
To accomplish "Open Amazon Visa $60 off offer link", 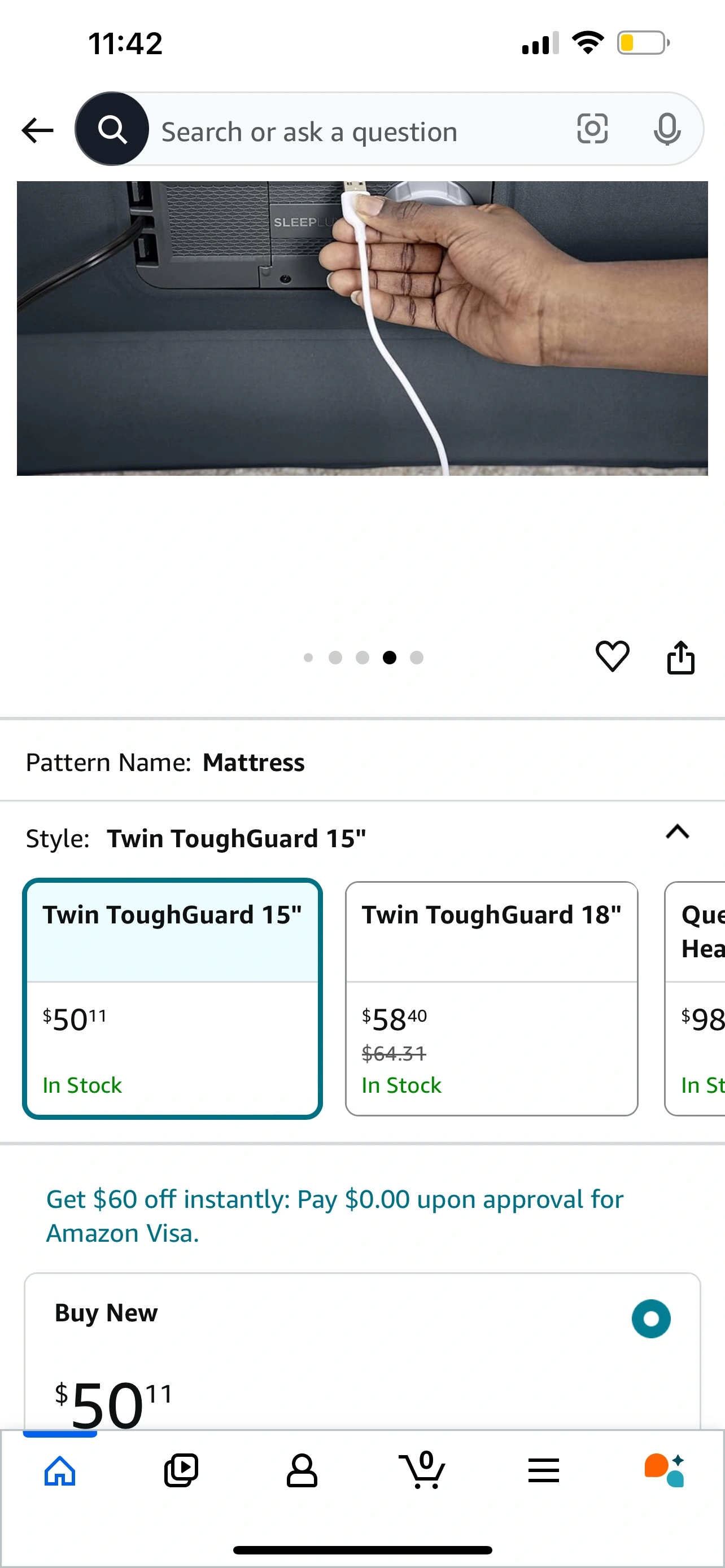I will [x=335, y=1216].
